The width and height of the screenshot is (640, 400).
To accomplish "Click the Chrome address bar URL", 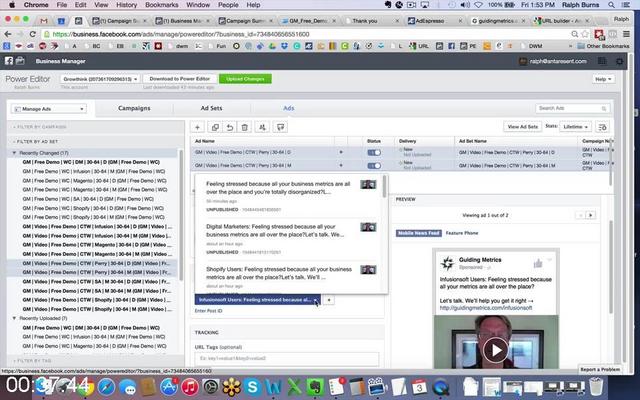I will tap(181, 34).
